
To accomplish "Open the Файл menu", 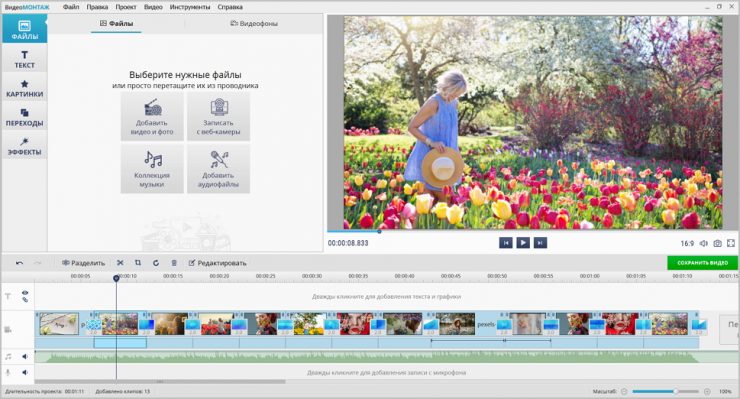I will click(x=71, y=7).
